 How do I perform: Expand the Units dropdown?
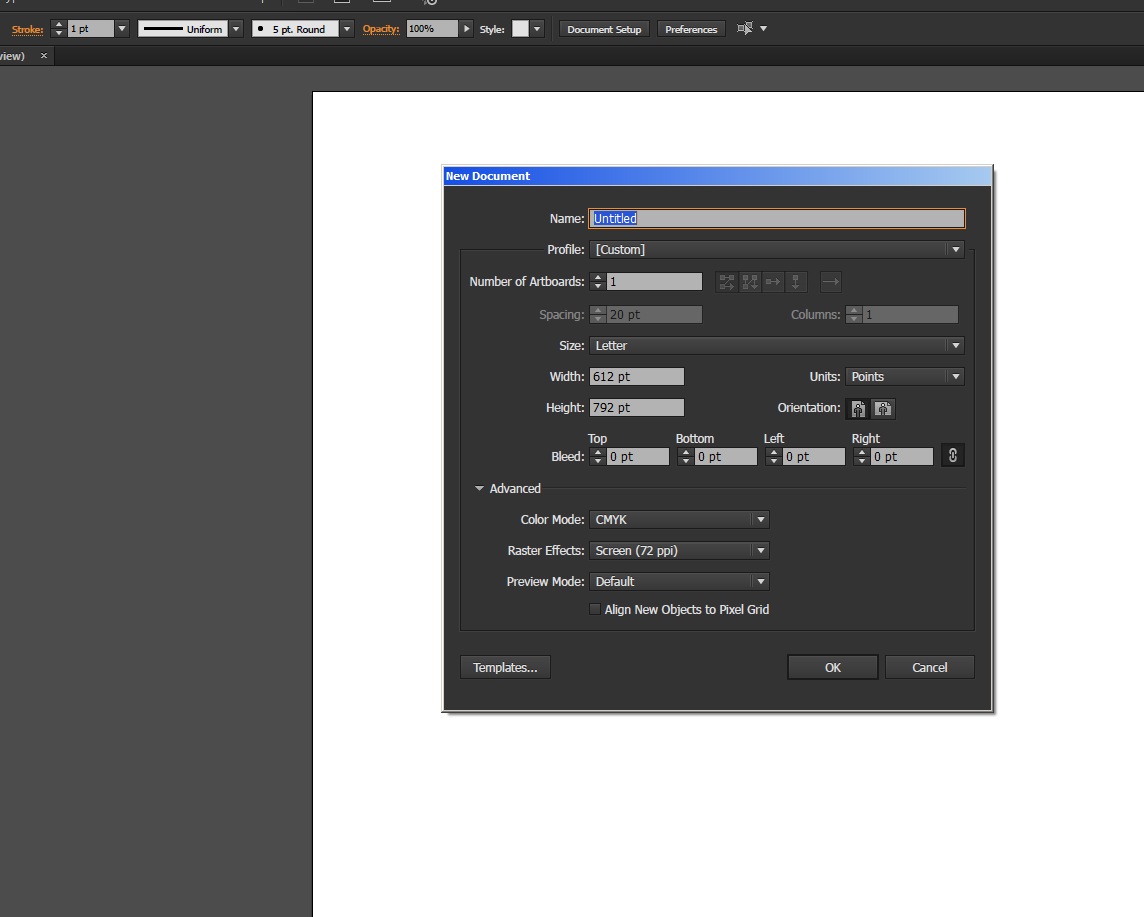pos(905,377)
